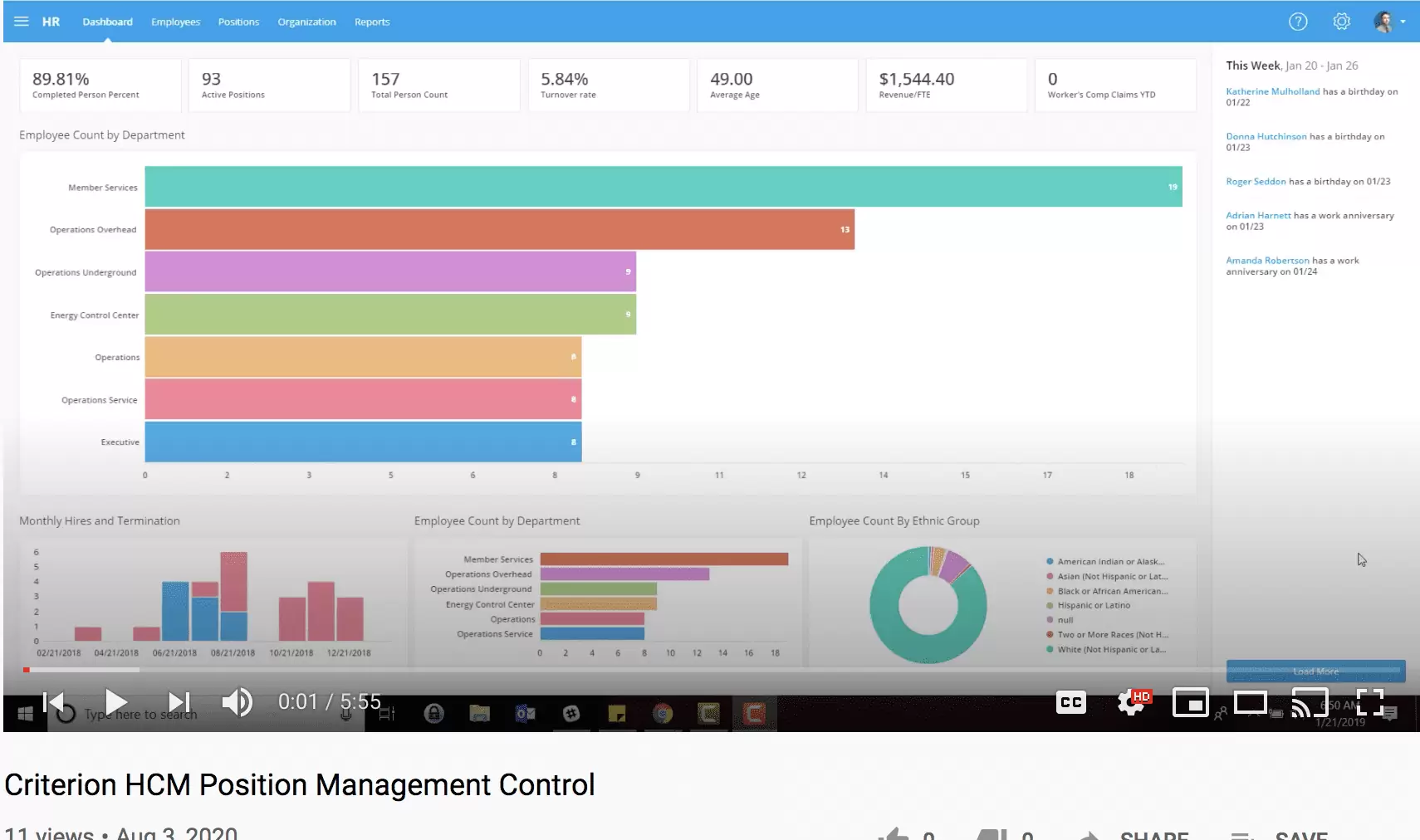Viewport: 1420px width, 840px height.
Task: Open Katherine Mulholland's profile link
Action: (1272, 91)
